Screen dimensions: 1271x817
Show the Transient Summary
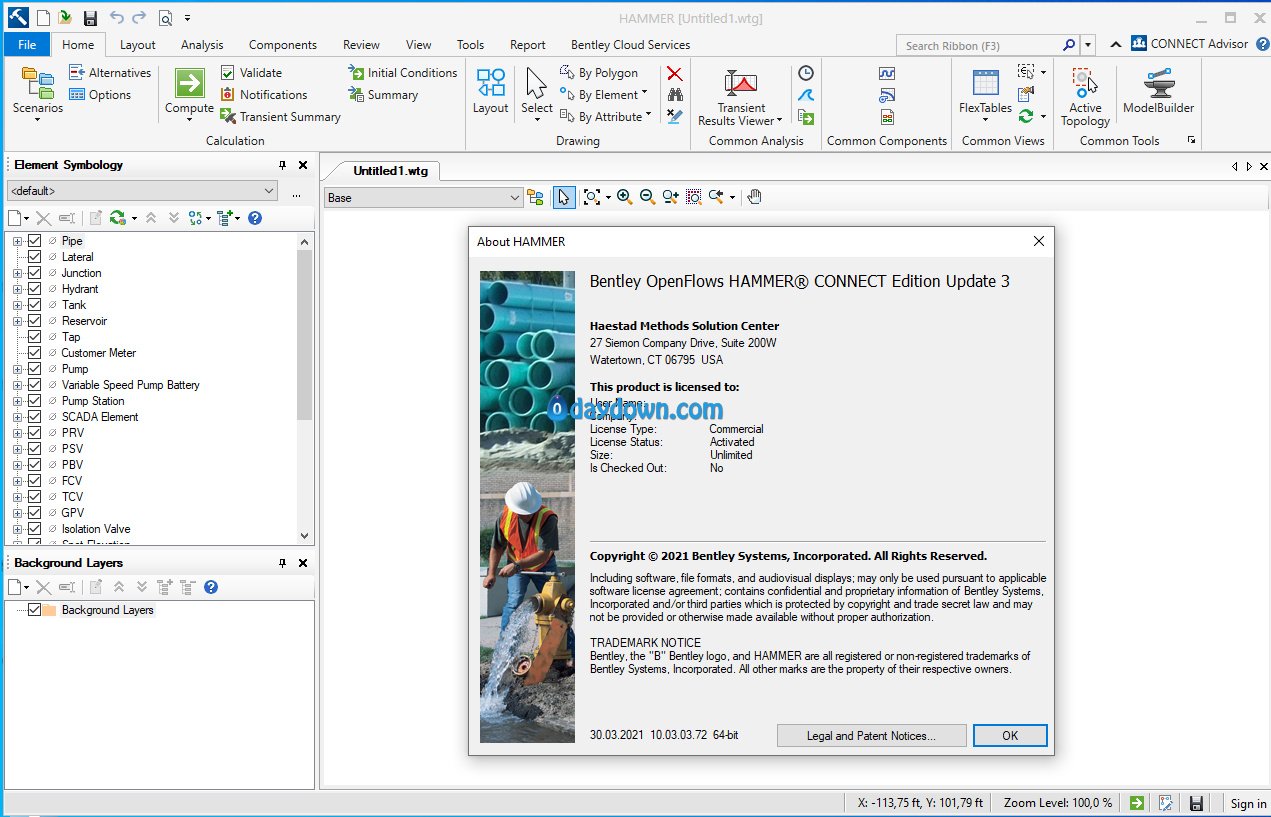281,117
